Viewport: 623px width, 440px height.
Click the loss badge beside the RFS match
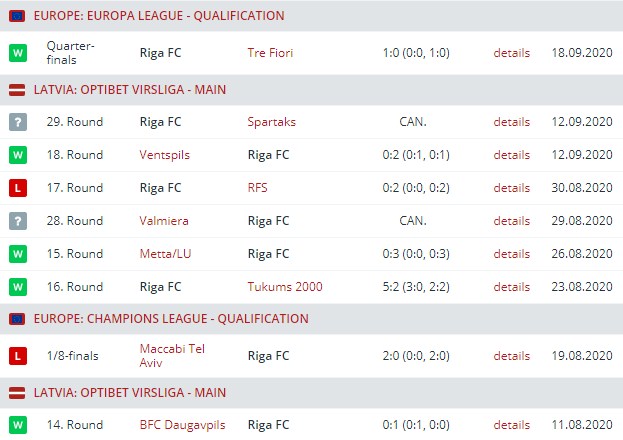point(17,188)
